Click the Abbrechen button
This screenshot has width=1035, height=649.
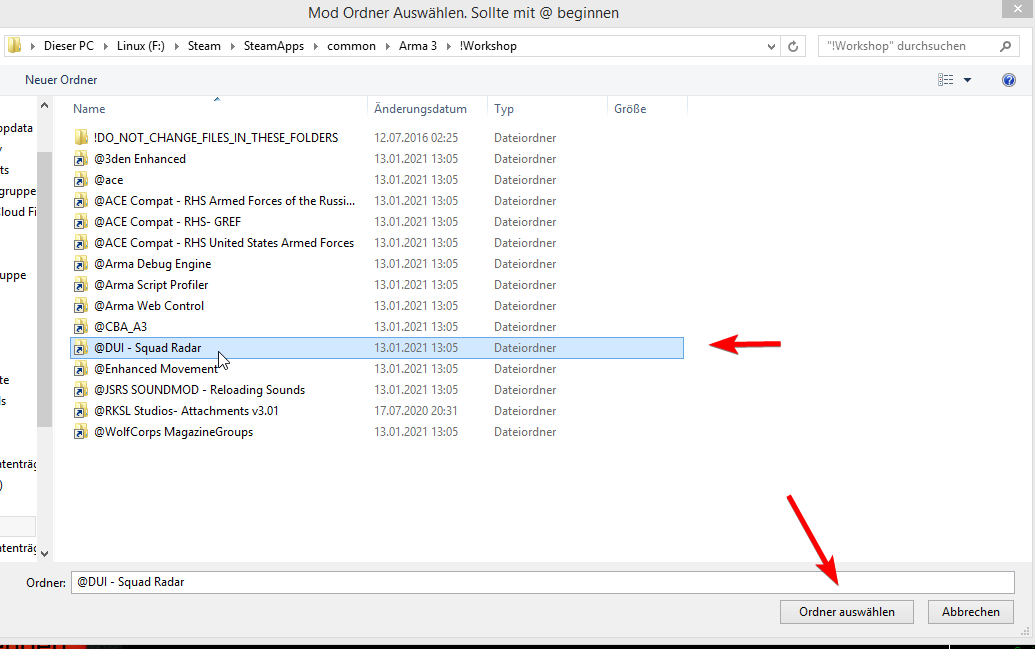coord(970,612)
